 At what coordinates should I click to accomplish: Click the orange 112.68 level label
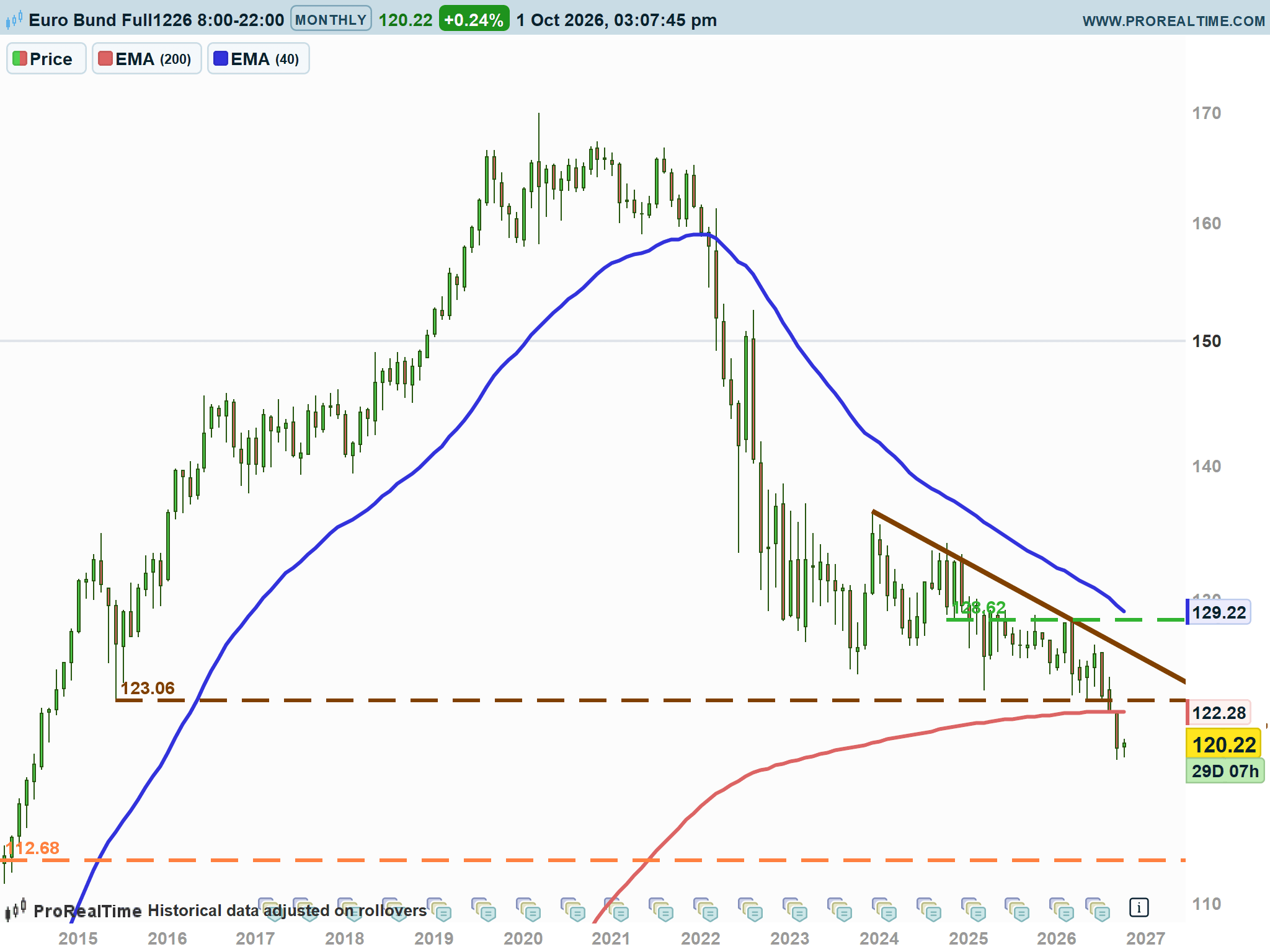pos(32,848)
